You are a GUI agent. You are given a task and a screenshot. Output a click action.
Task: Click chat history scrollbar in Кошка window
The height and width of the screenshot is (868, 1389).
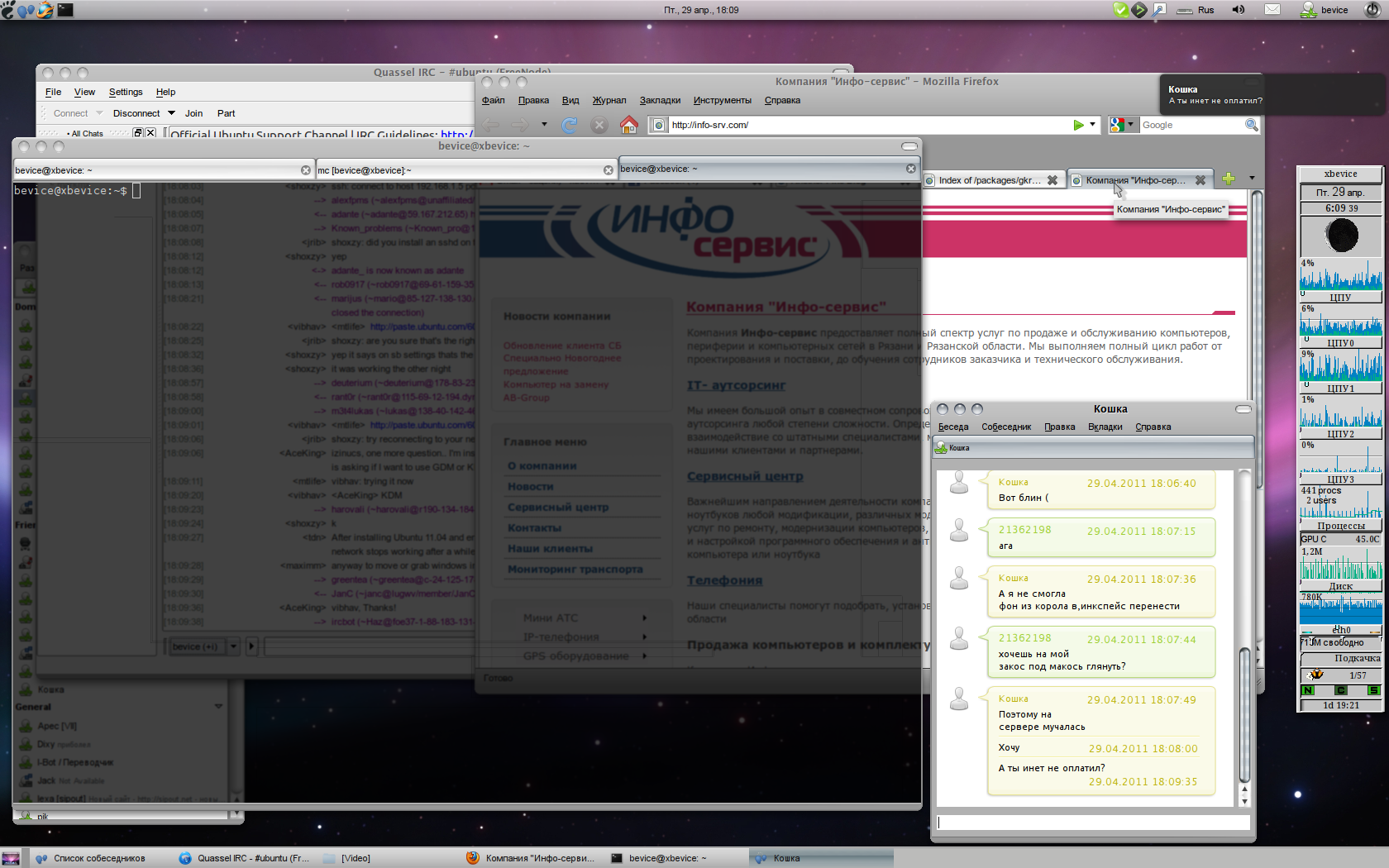(x=1244, y=715)
